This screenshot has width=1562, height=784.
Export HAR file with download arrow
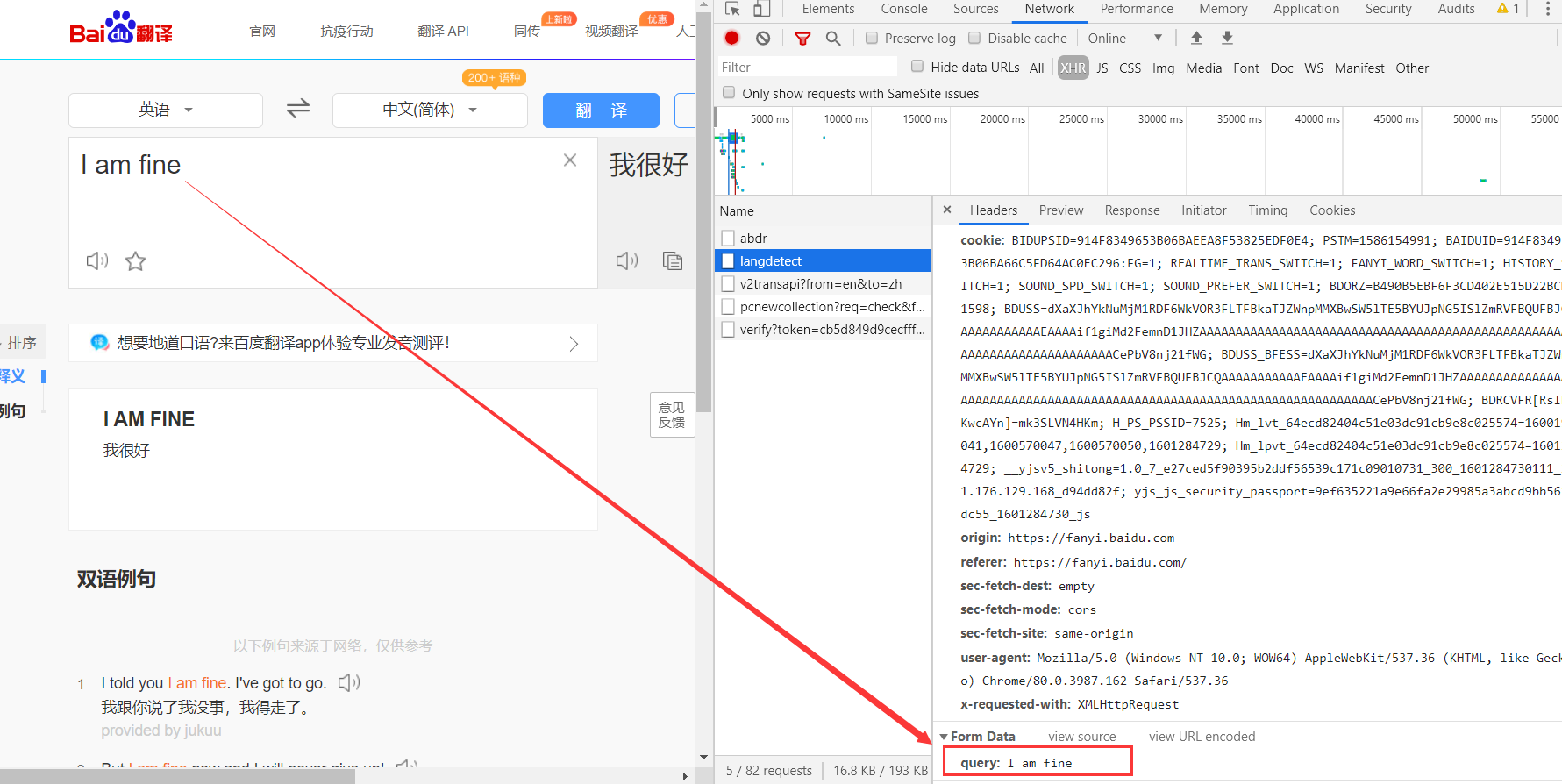point(1227,38)
